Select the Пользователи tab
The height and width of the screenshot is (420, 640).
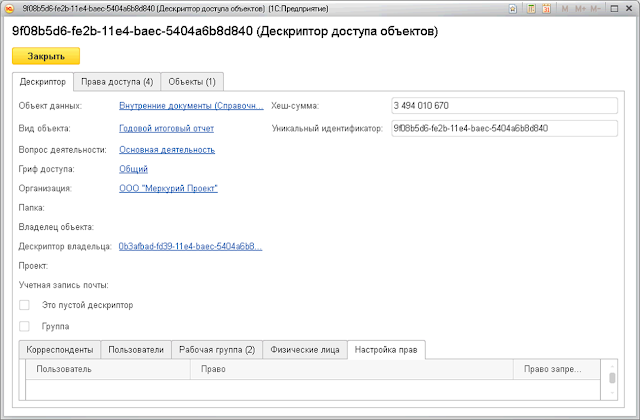[136, 350]
